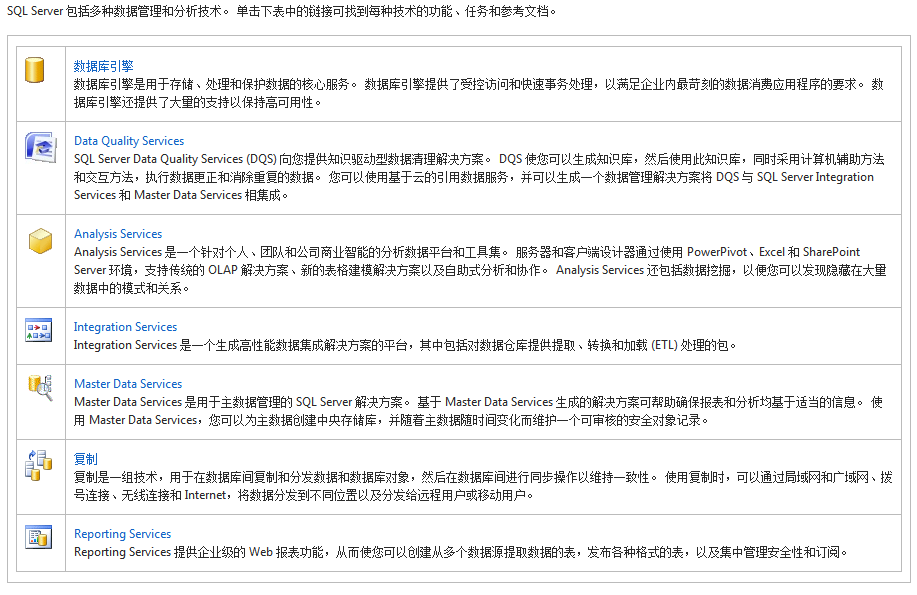Follow the 复制 link
The height and width of the screenshot is (595, 917).
point(86,459)
